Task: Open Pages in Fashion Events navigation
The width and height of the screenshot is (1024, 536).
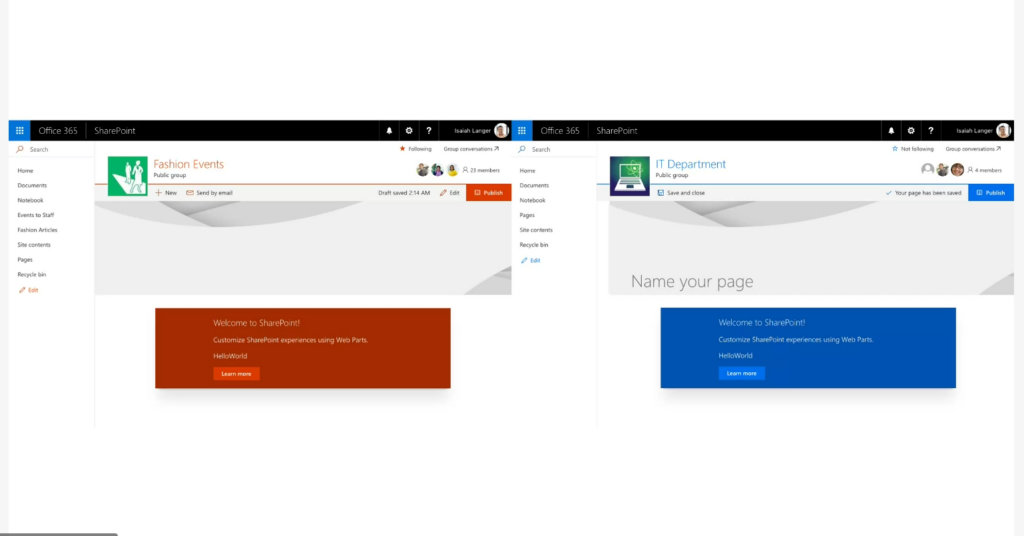Action: (25, 260)
